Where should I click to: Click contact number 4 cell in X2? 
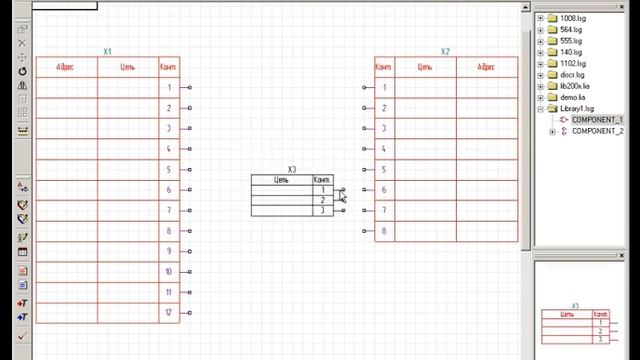[384, 149]
